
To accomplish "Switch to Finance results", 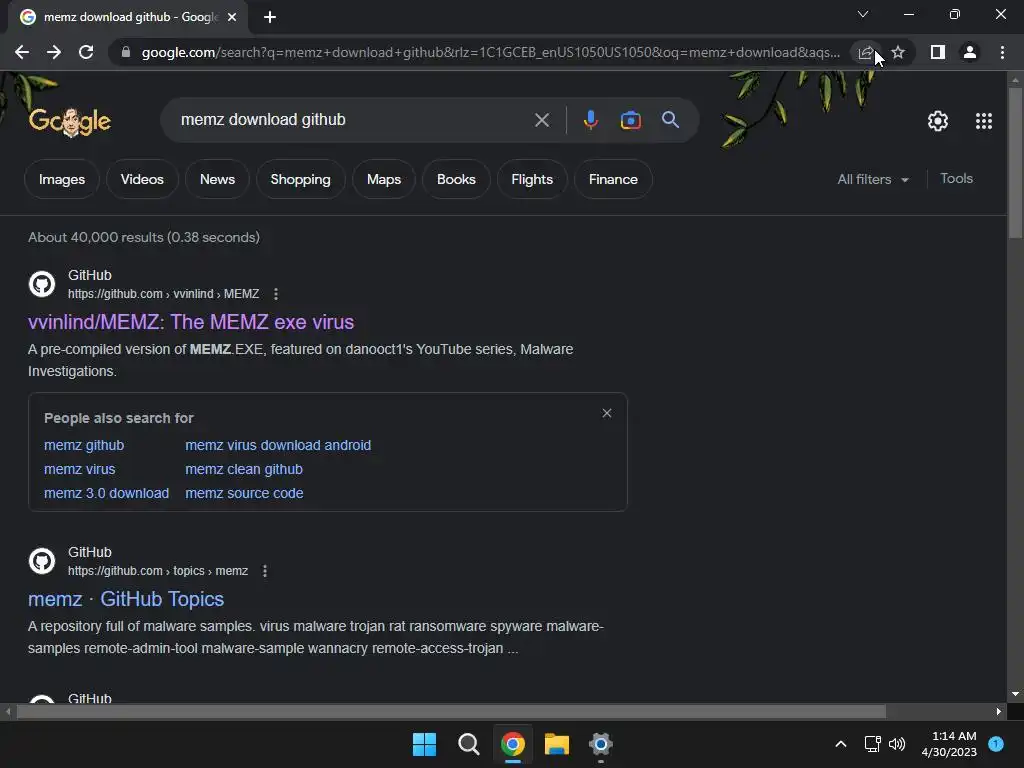I will (x=613, y=179).
